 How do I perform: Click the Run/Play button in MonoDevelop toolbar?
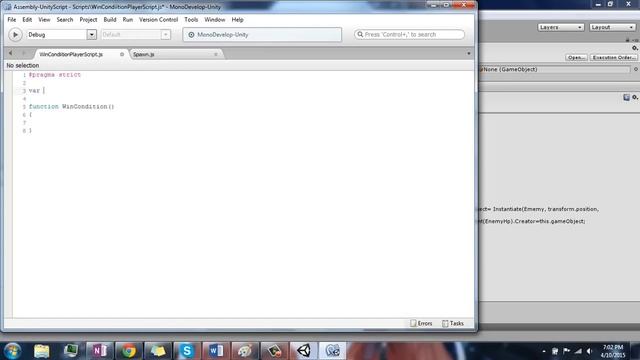[15, 35]
